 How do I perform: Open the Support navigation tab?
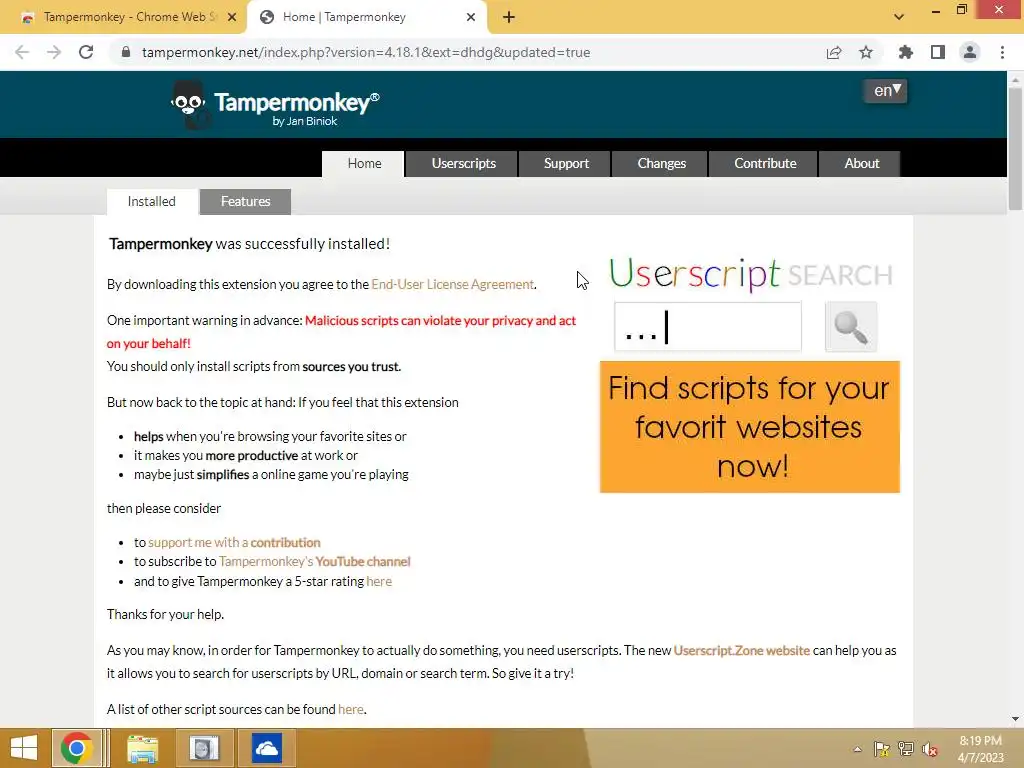click(566, 163)
